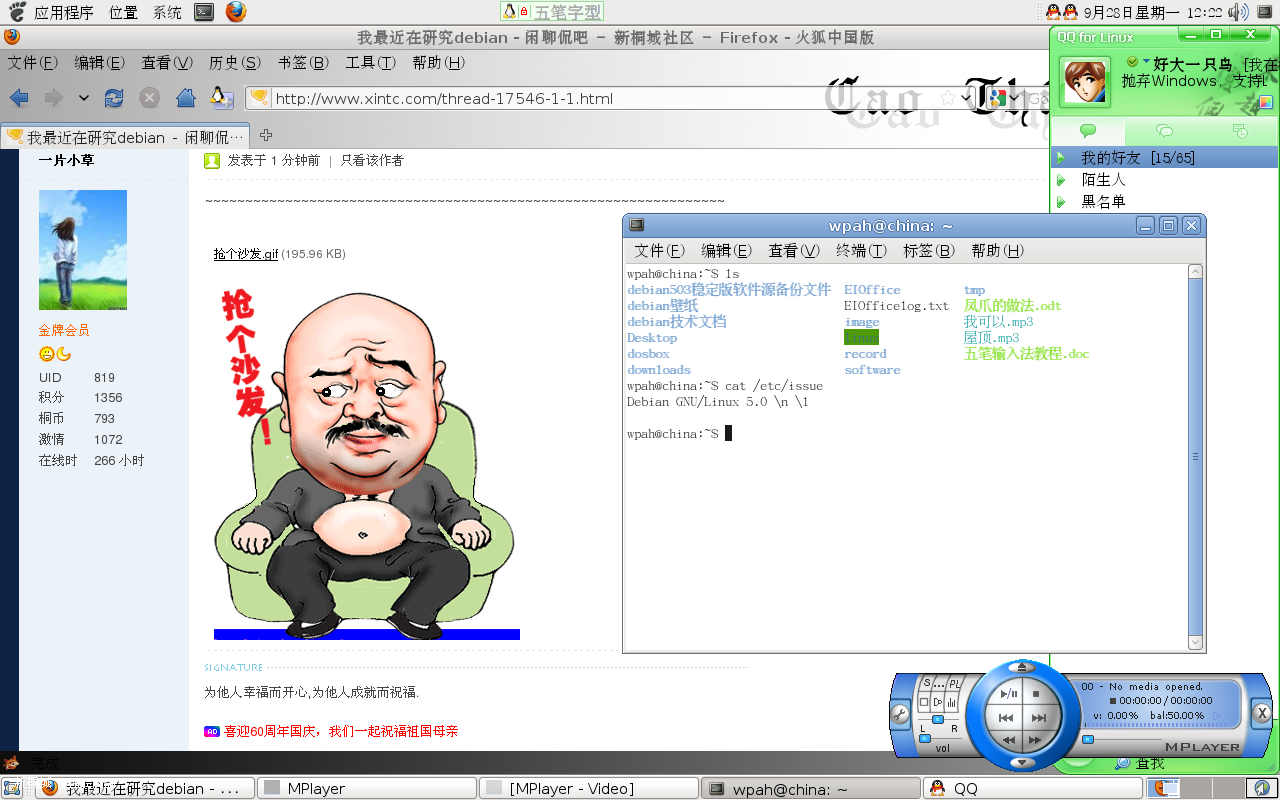Open the MPlayer equalizer bars icon
The height and width of the screenshot is (800, 1280).
pyautogui.click(x=951, y=702)
